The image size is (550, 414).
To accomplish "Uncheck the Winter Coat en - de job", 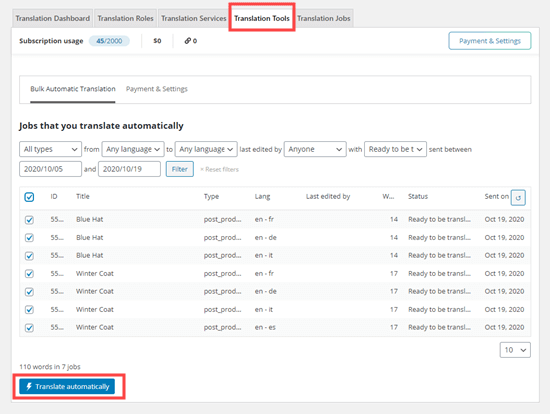I will tap(29, 292).
